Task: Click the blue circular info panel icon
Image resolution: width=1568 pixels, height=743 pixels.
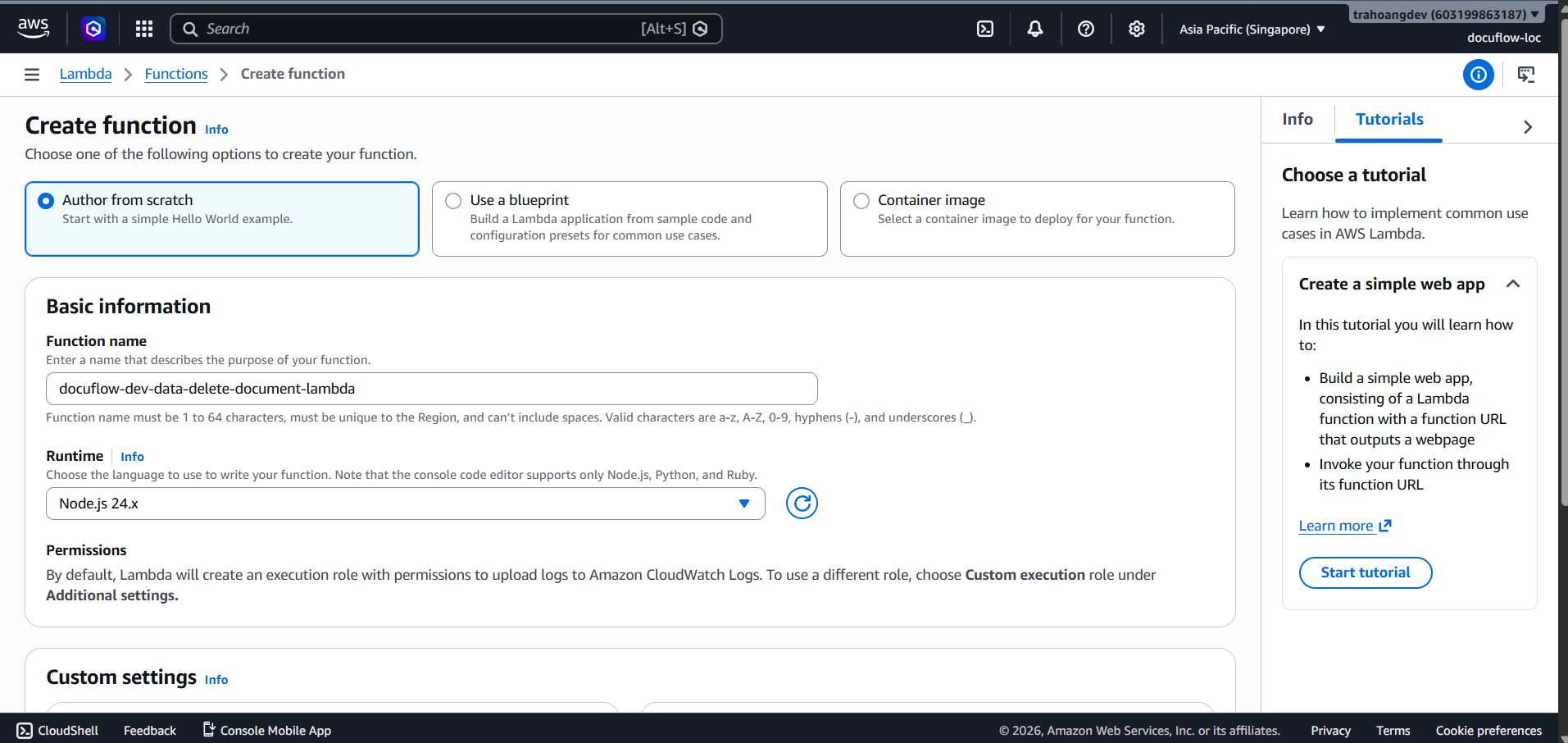Action: [1478, 75]
